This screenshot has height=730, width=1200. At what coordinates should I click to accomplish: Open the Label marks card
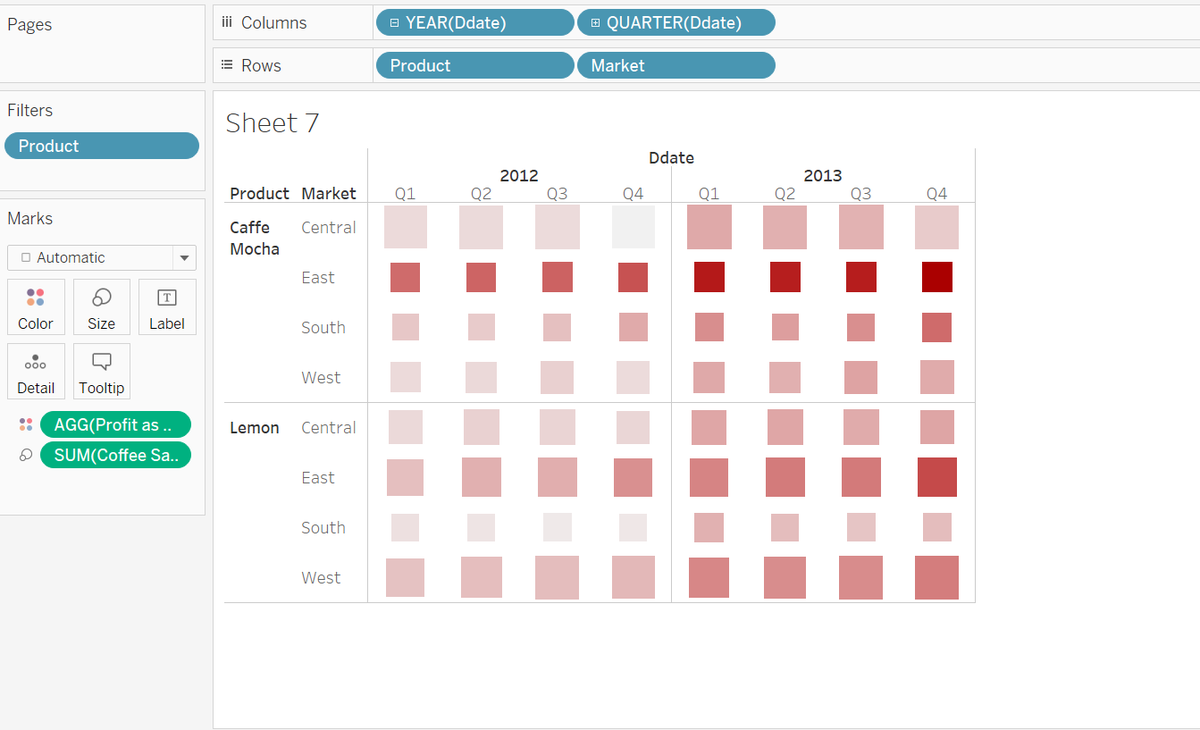point(167,307)
